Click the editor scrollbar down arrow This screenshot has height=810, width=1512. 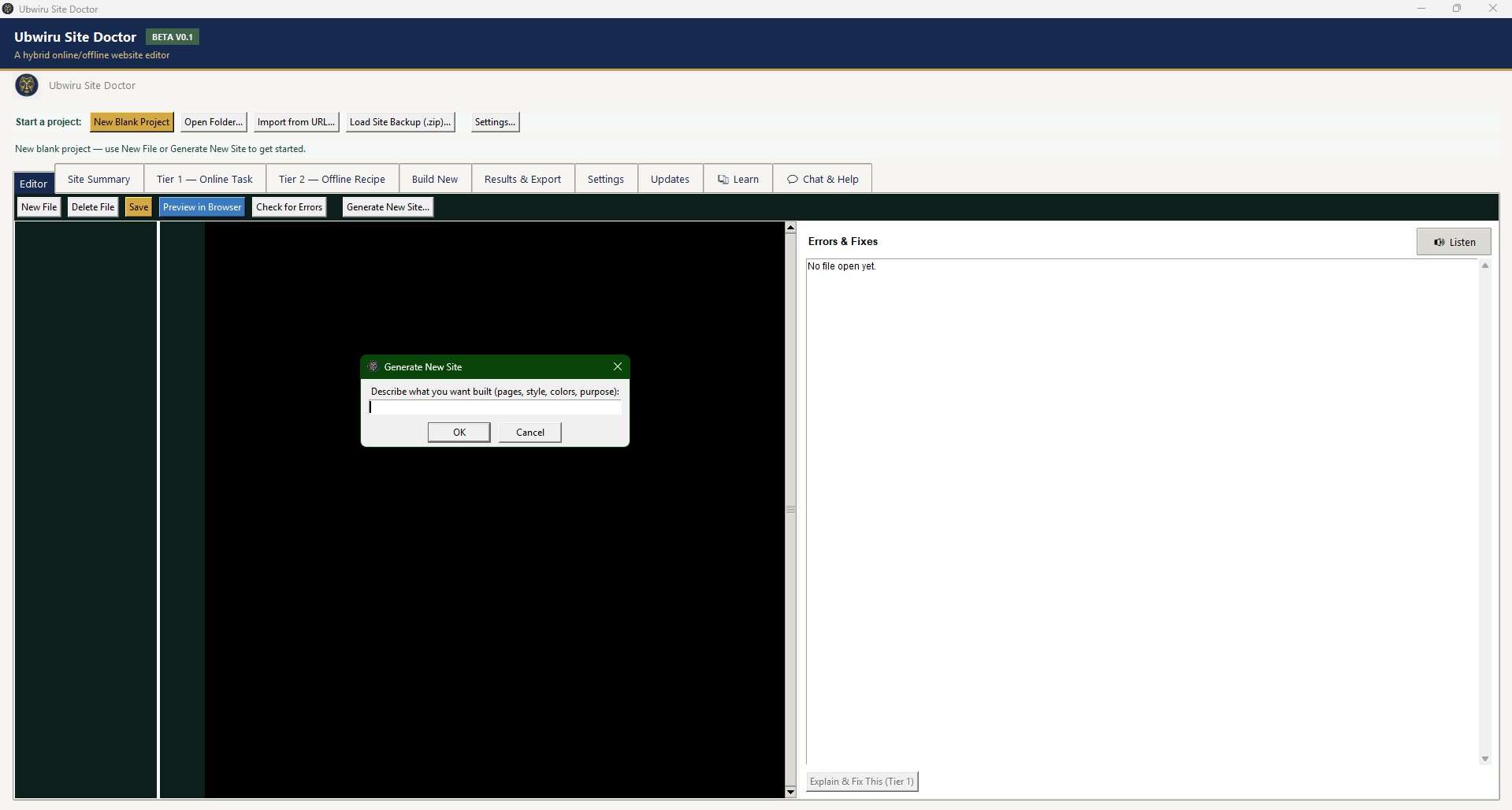790,793
